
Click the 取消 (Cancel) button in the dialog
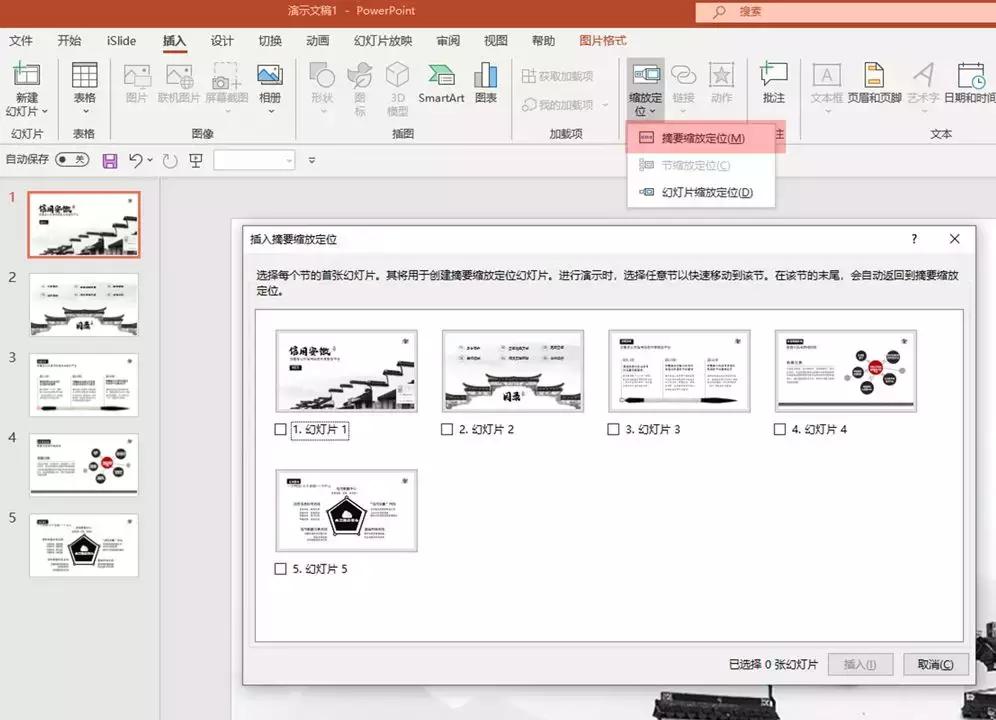tap(935, 663)
